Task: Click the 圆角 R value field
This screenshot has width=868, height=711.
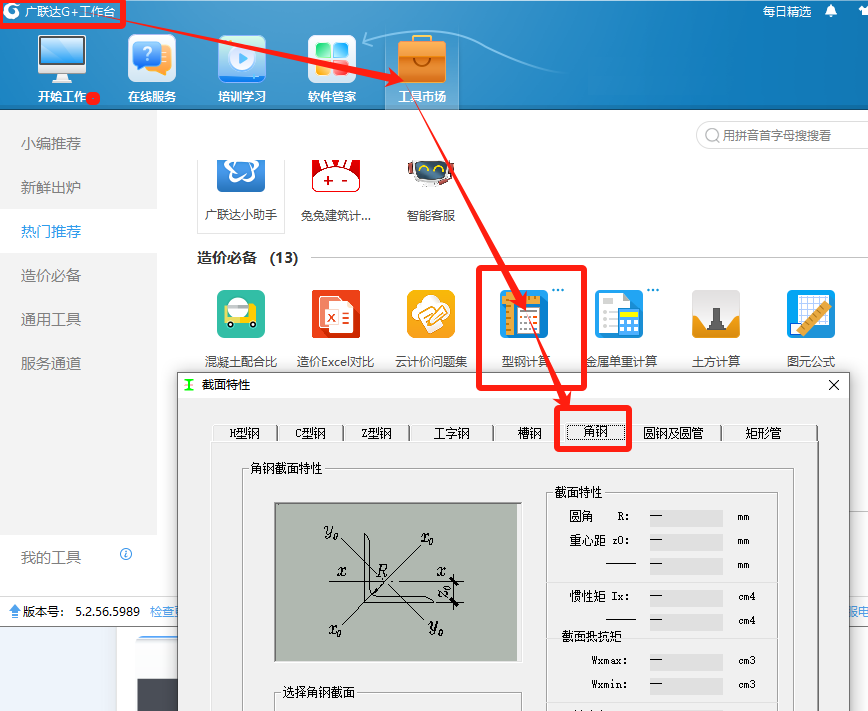Action: click(686, 517)
